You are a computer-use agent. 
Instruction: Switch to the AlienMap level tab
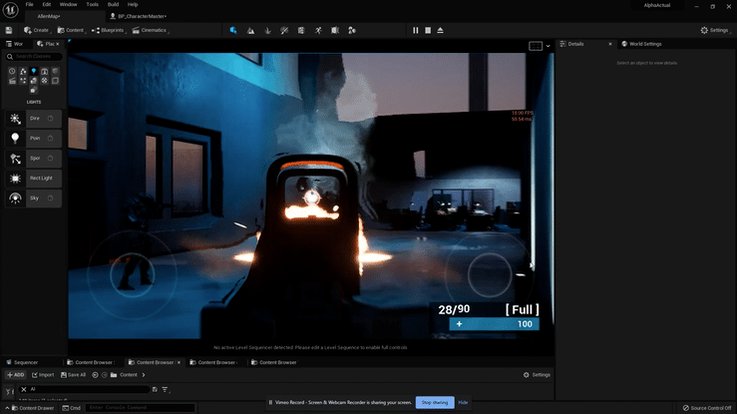pyautogui.click(x=49, y=16)
